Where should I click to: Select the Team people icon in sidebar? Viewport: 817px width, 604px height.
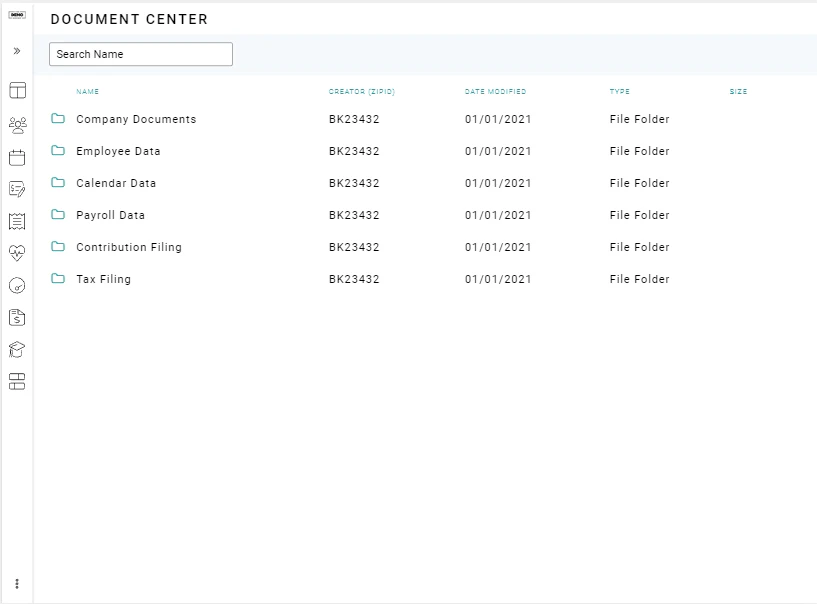tap(16, 122)
